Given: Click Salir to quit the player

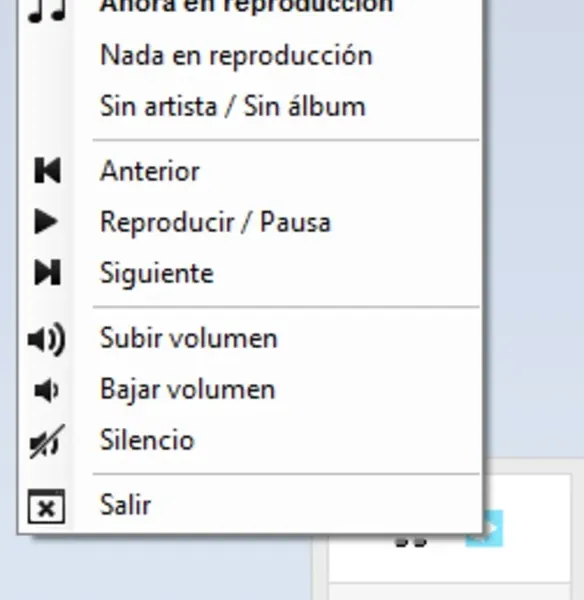Looking at the screenshot, I should [x=250, y=505].
